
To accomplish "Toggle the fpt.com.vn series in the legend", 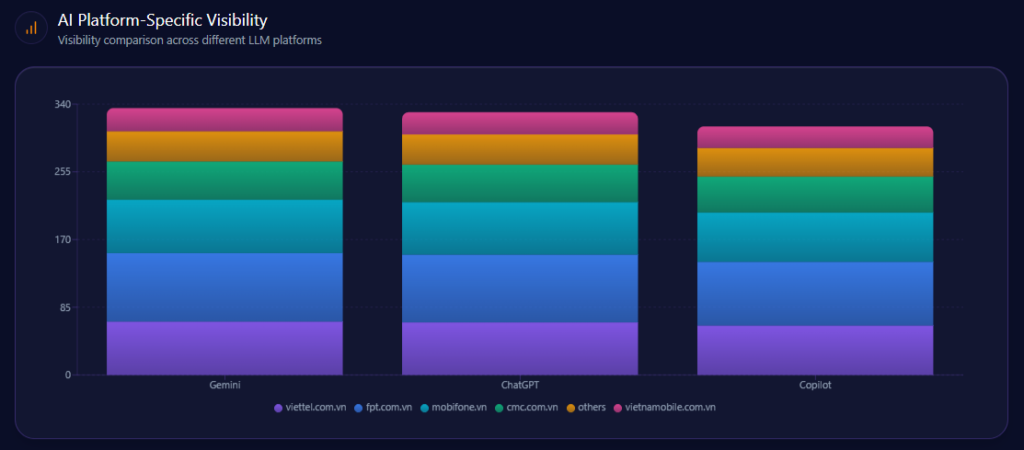I will click(382, 407).
